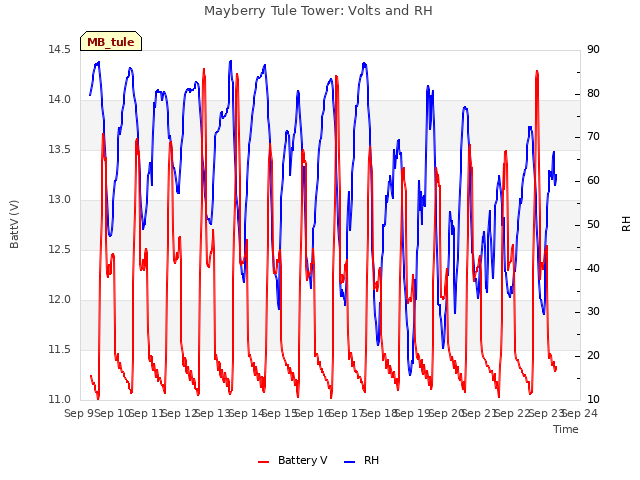
Task: Toggle the Battery V legend entry
Action: click(293, 460)
